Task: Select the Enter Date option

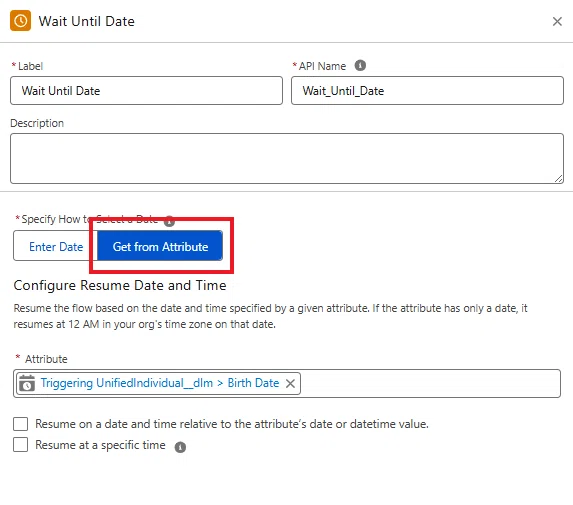Action: pos(56,247)
